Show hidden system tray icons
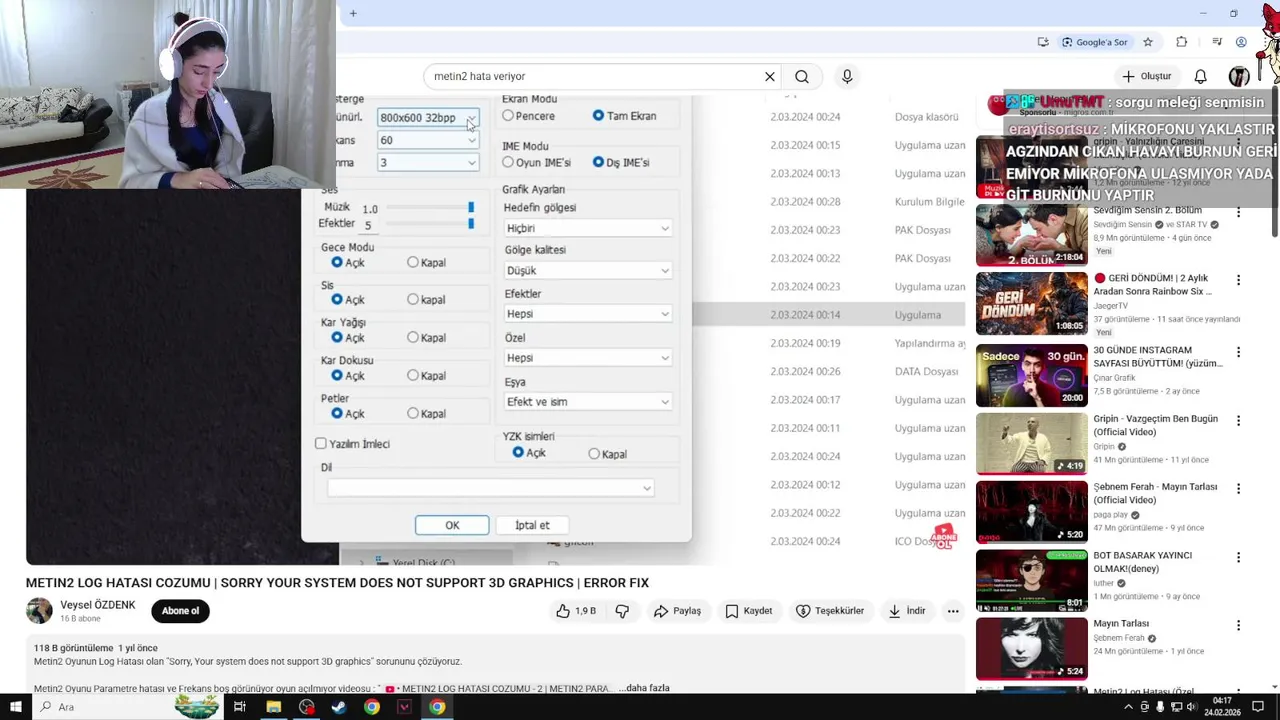 1129,707
